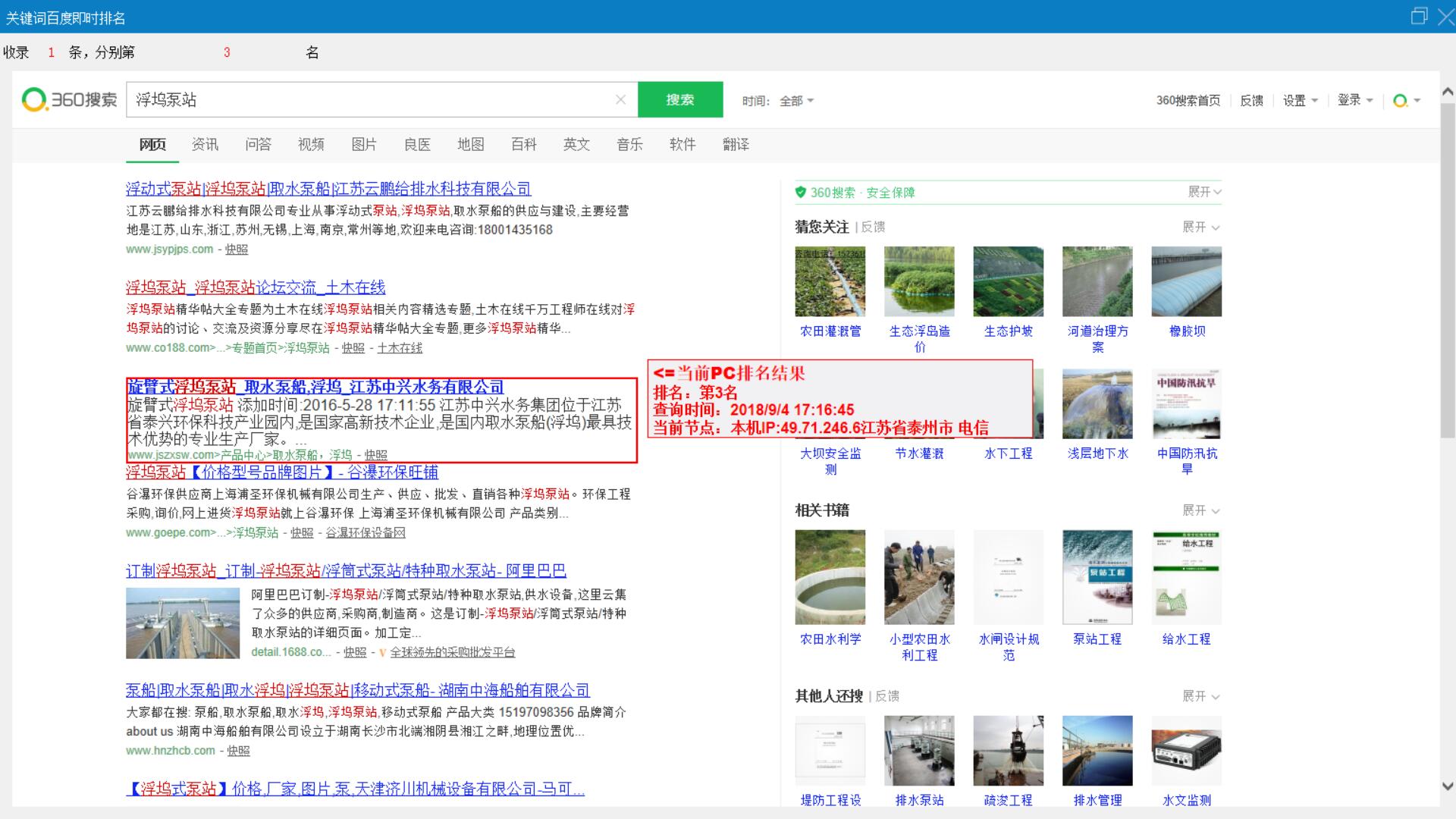Open the 泵站工程 book cover
Screen dimensions: 1456x819
click(1097, 577)
